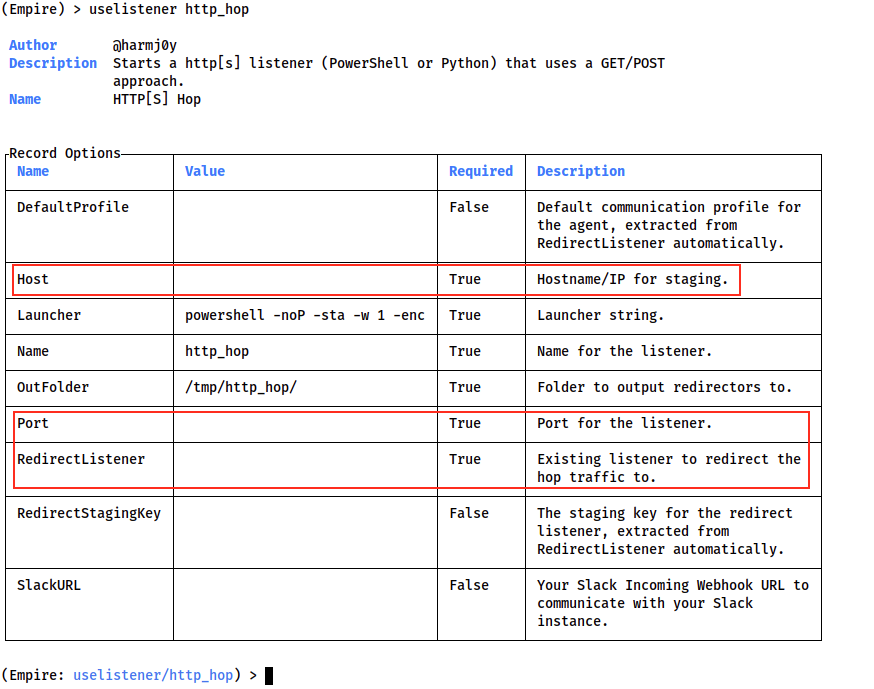Click "False" in the DefaultProfile row
This screenshot has width=874, height=689.
tap(469, 207)
